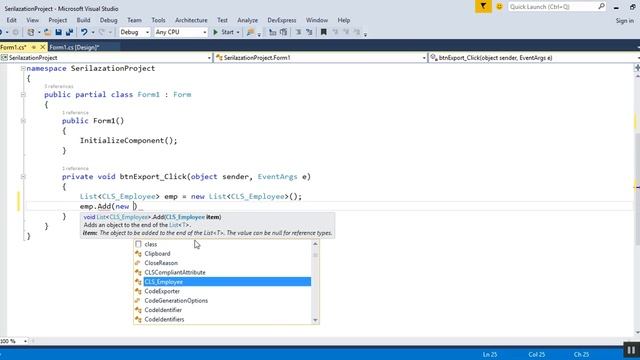Click the increase indent toolbar icon
This screenshot has width=640, height=360.
[x=309, y=32]
